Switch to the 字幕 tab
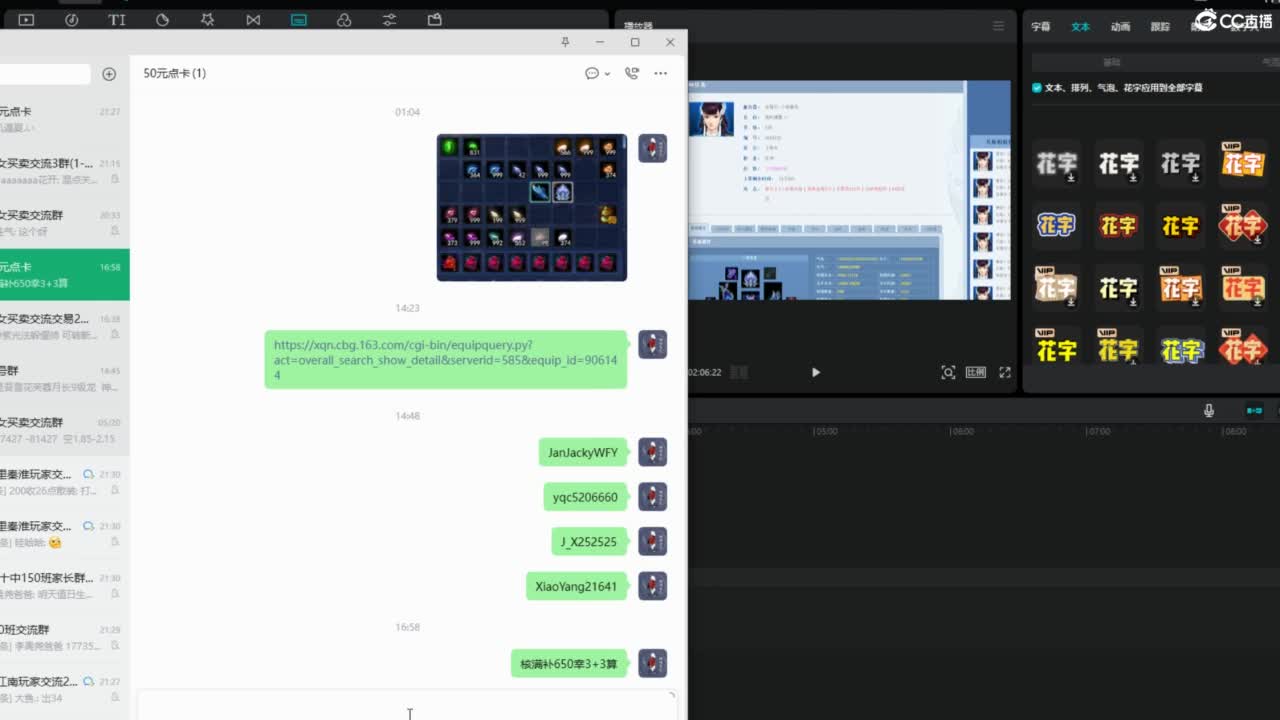Screen dimensions: 1280x720 point(1041,27)
